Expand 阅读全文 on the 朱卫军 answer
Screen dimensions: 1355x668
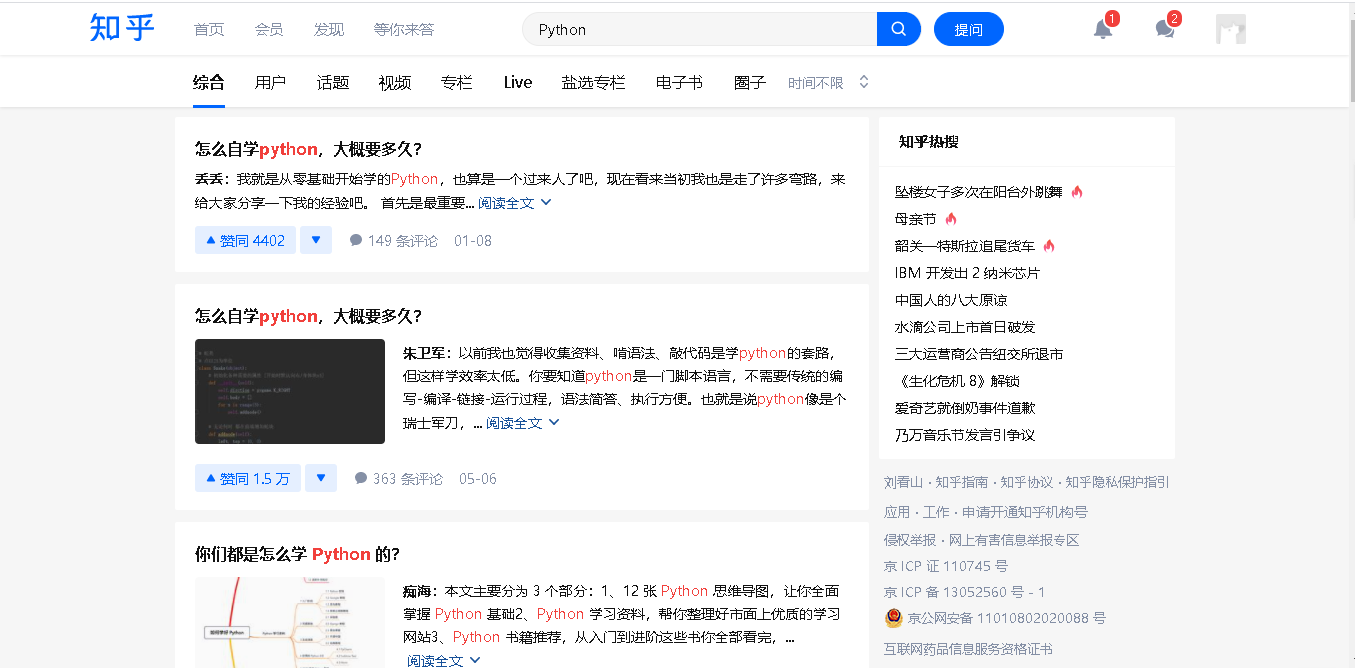click(523, 423)
